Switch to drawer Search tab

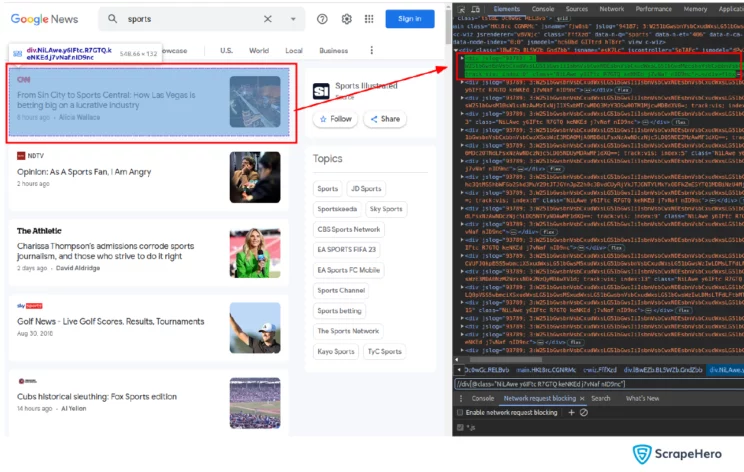[x=601, y=398]
